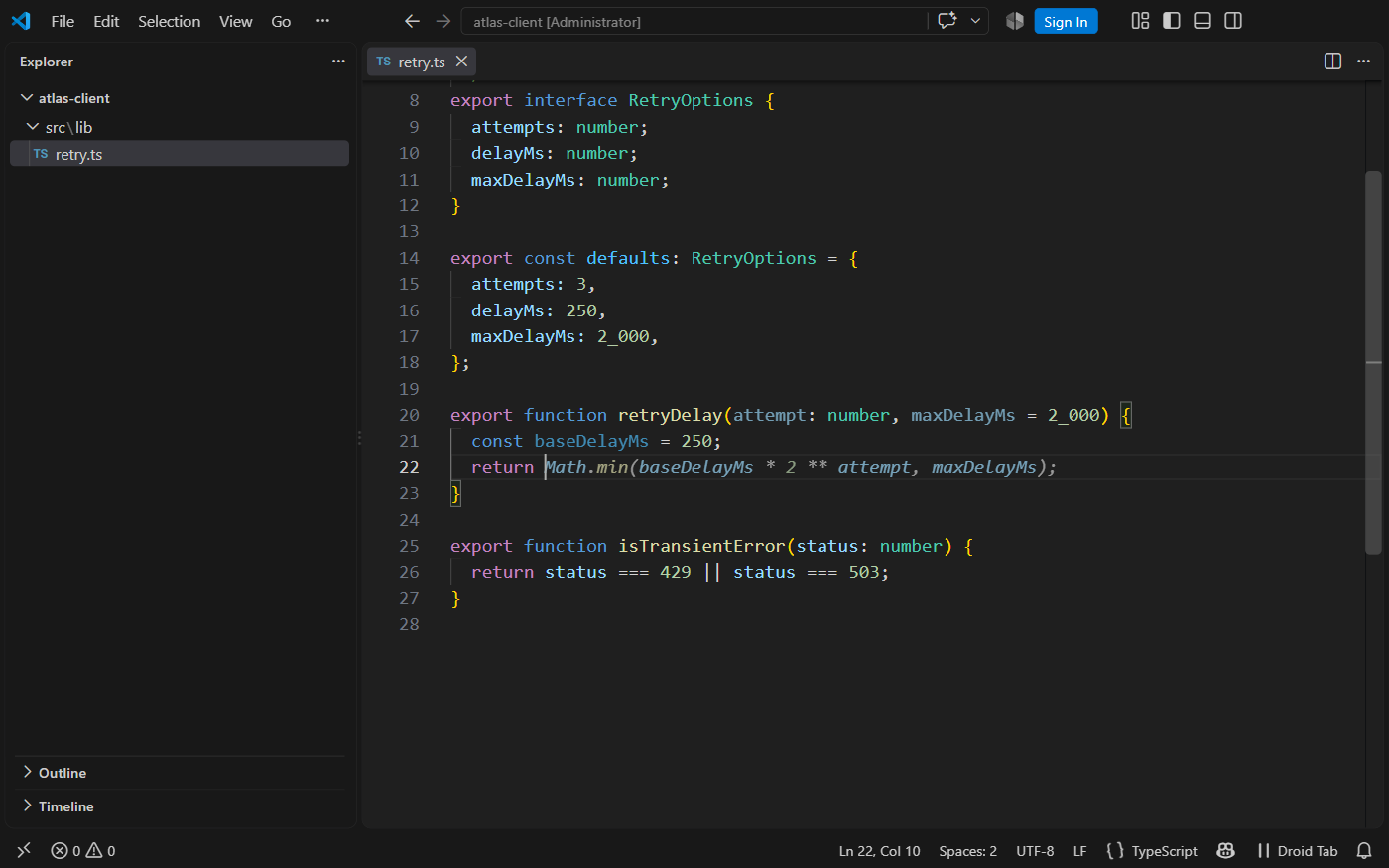Toggle the secondary side bar layout icon

[x=1233, y=21]
